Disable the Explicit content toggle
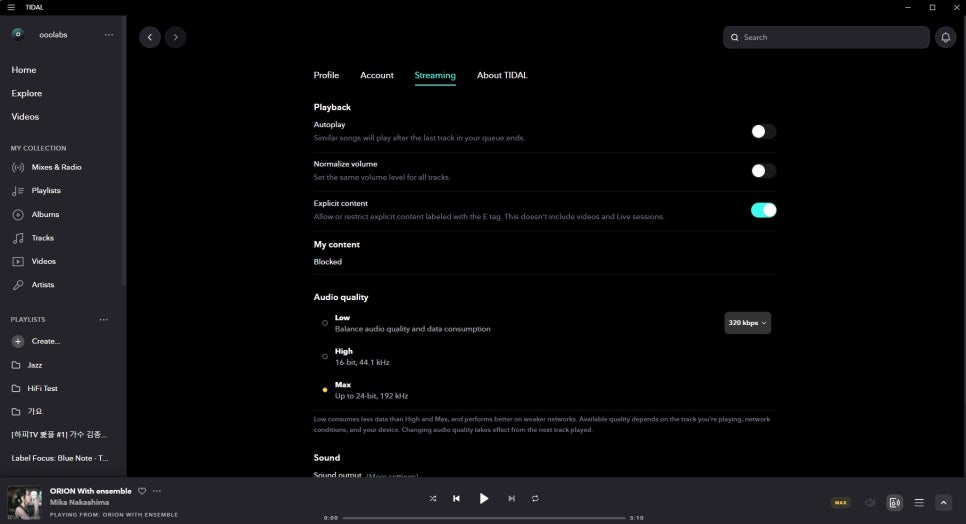This screenshot has height=524, width=966. pos(763,210)
